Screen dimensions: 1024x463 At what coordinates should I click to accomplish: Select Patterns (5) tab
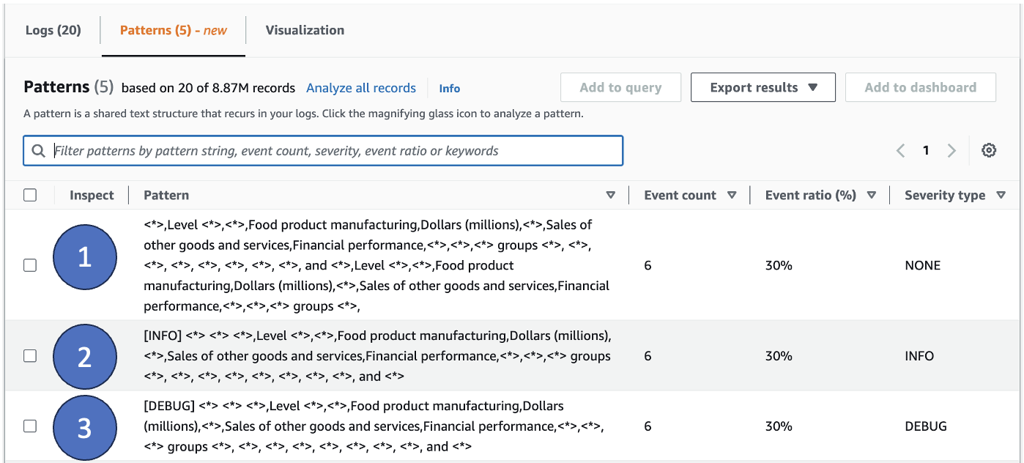point(173,30)
